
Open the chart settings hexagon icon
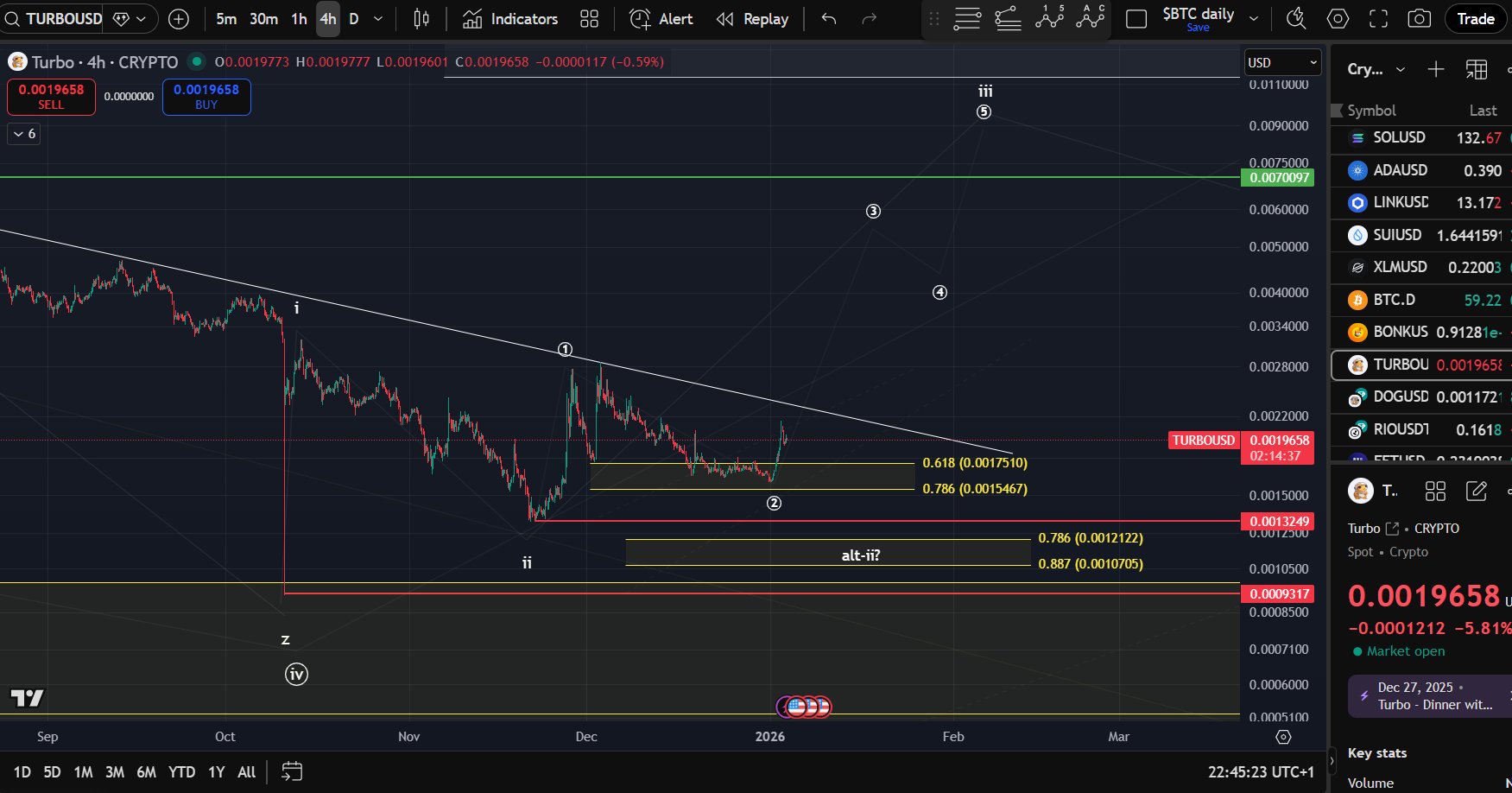1338,19
